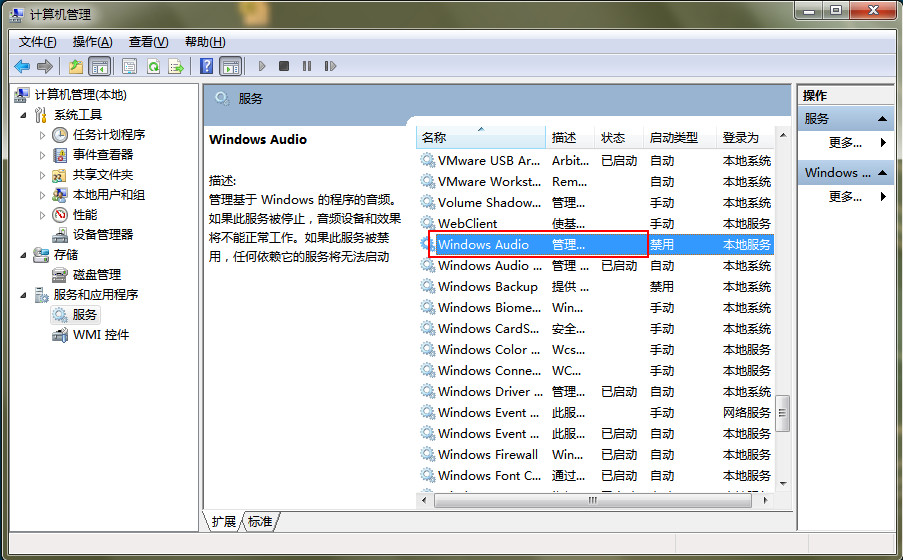Click the horizontal scrollbar thumb below services list

593,500
